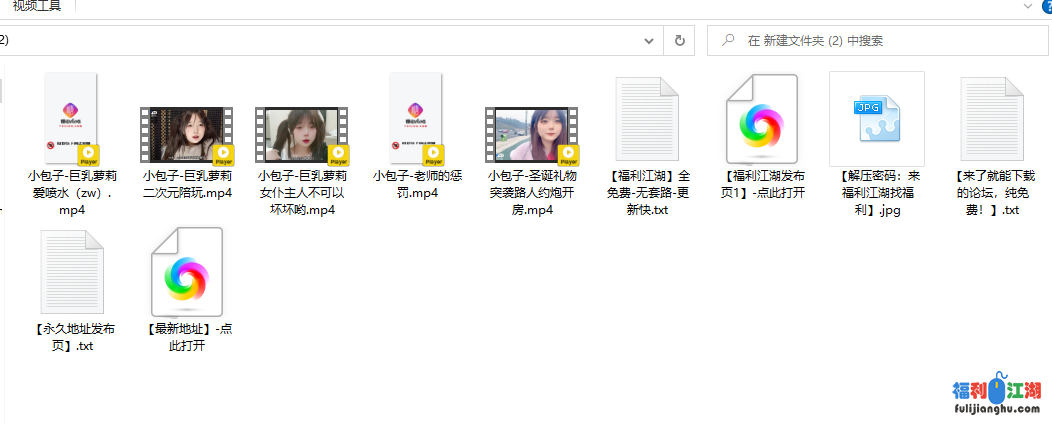Select the 圣诞礼物 video thumbnail
This screenshot has height=424, width=1052.
532,135
